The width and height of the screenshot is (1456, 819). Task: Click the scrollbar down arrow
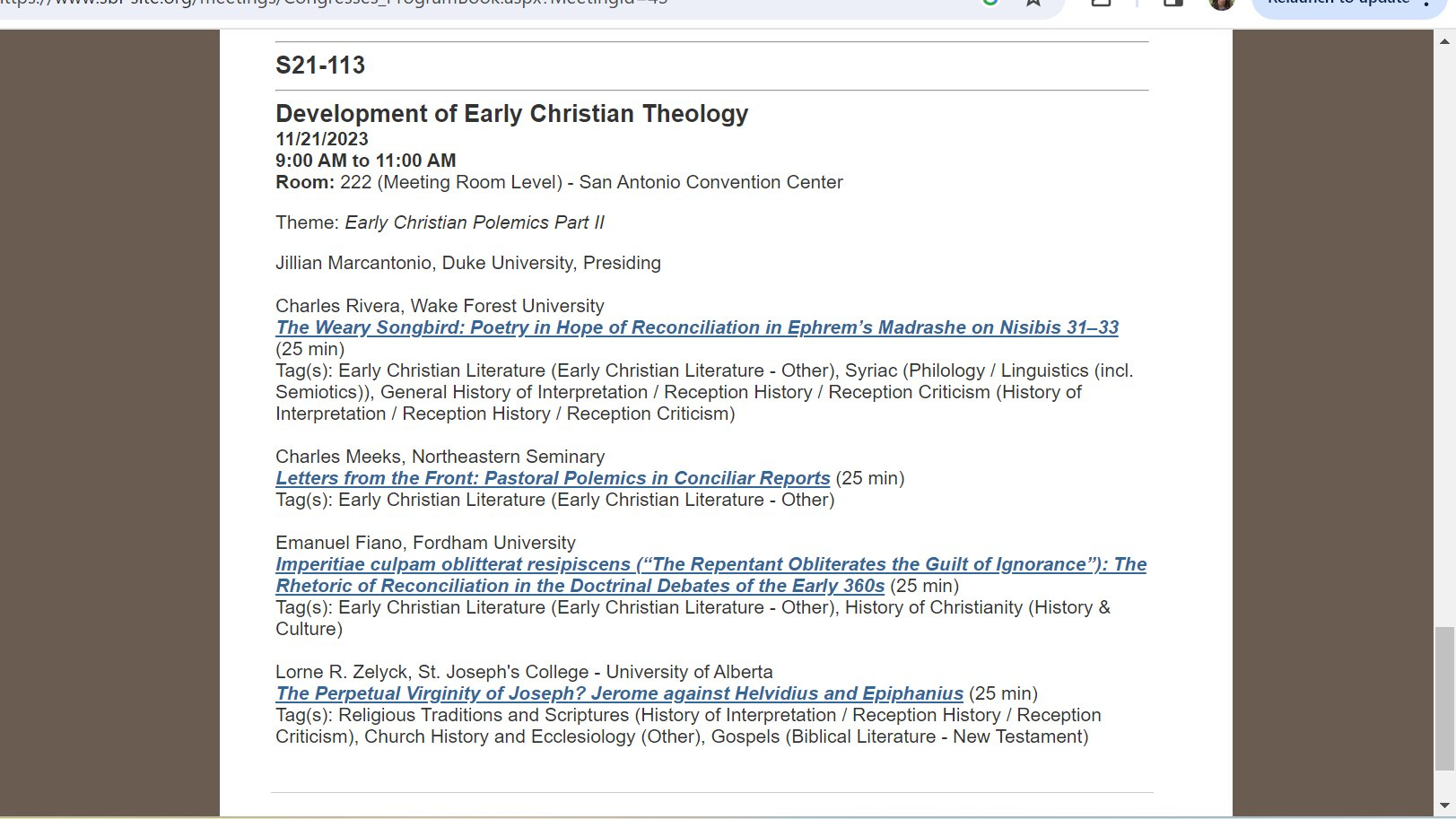(1444, 805)
